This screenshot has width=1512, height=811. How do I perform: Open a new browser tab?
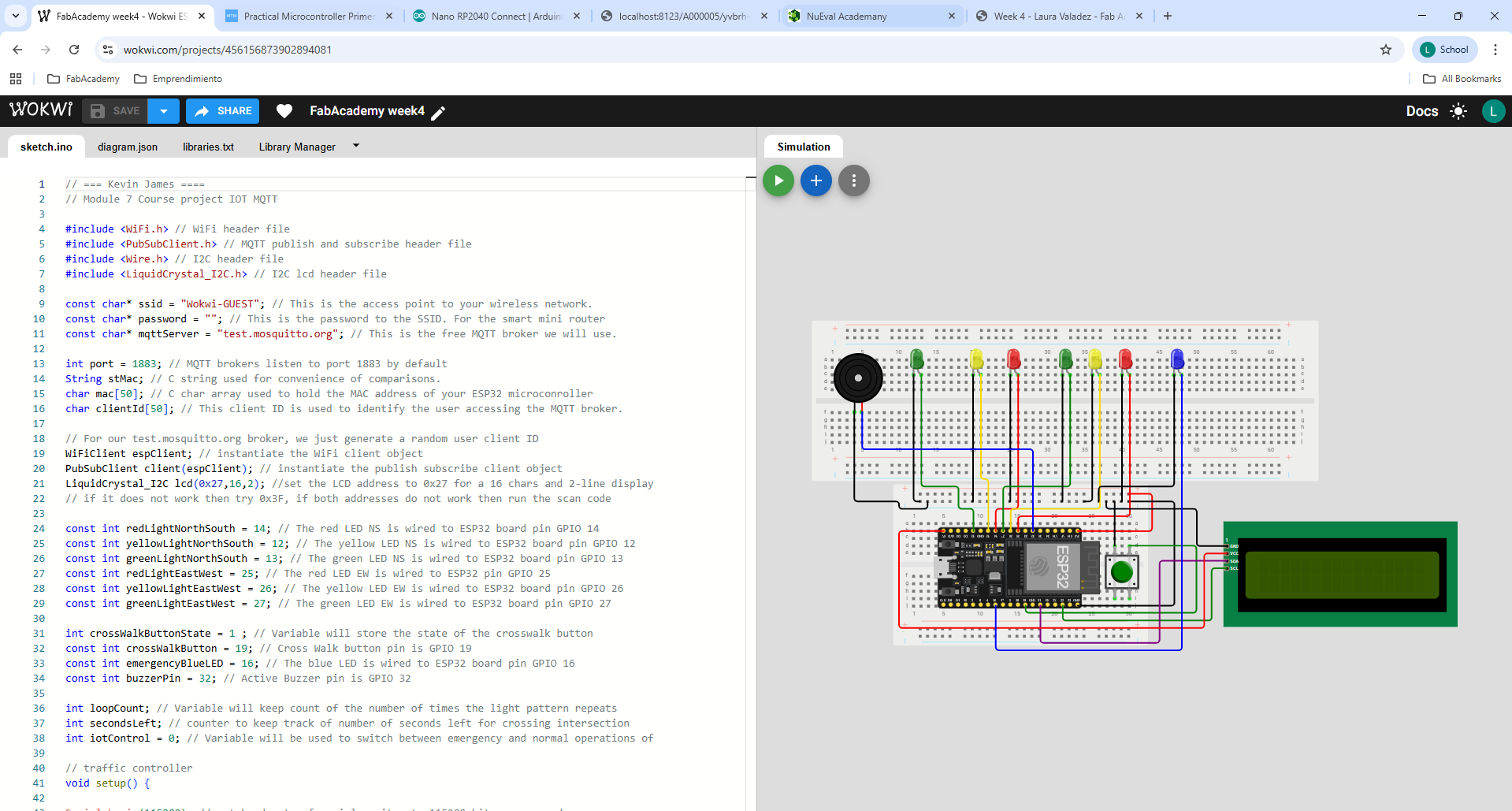coord(1168,16)
